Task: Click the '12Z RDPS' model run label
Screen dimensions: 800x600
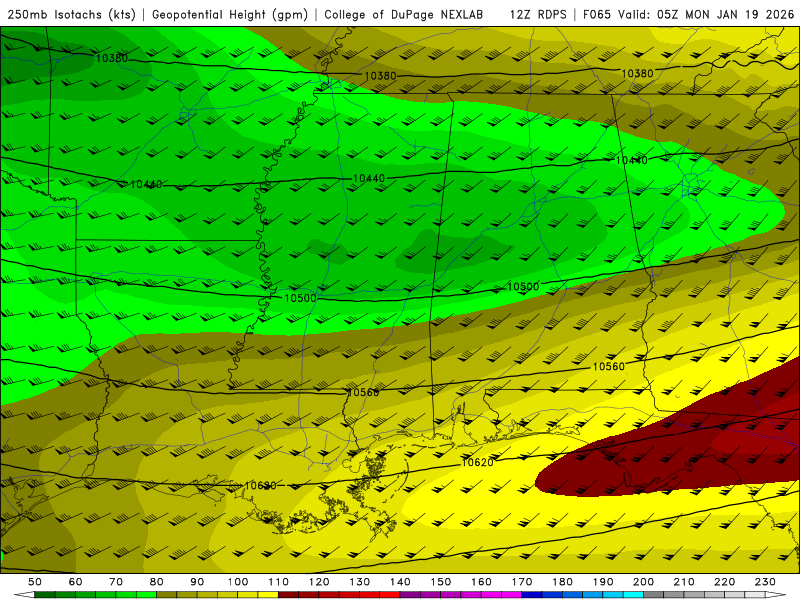Action: click(538, 15)
